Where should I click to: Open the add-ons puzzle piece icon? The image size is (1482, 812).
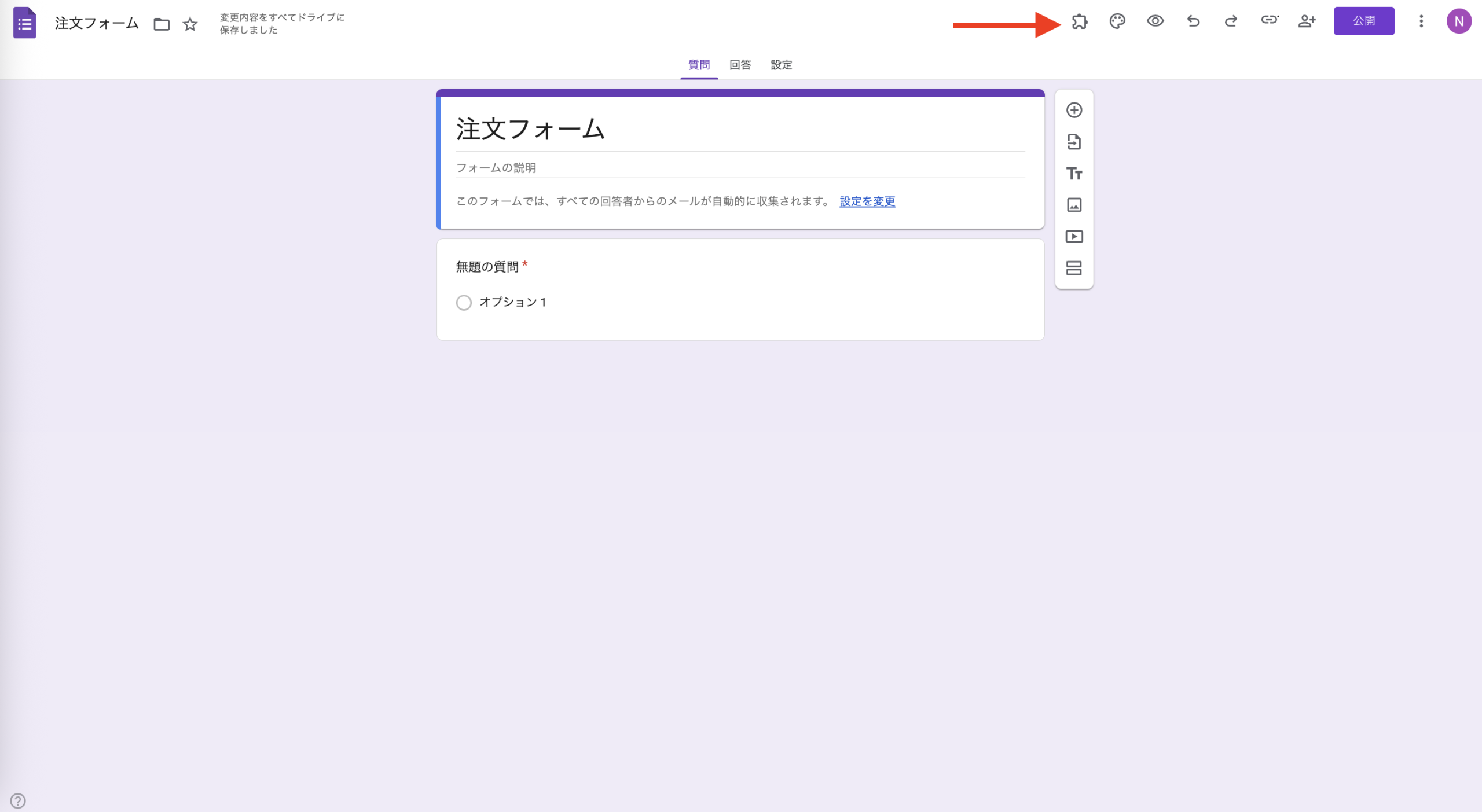[1079, 21]
